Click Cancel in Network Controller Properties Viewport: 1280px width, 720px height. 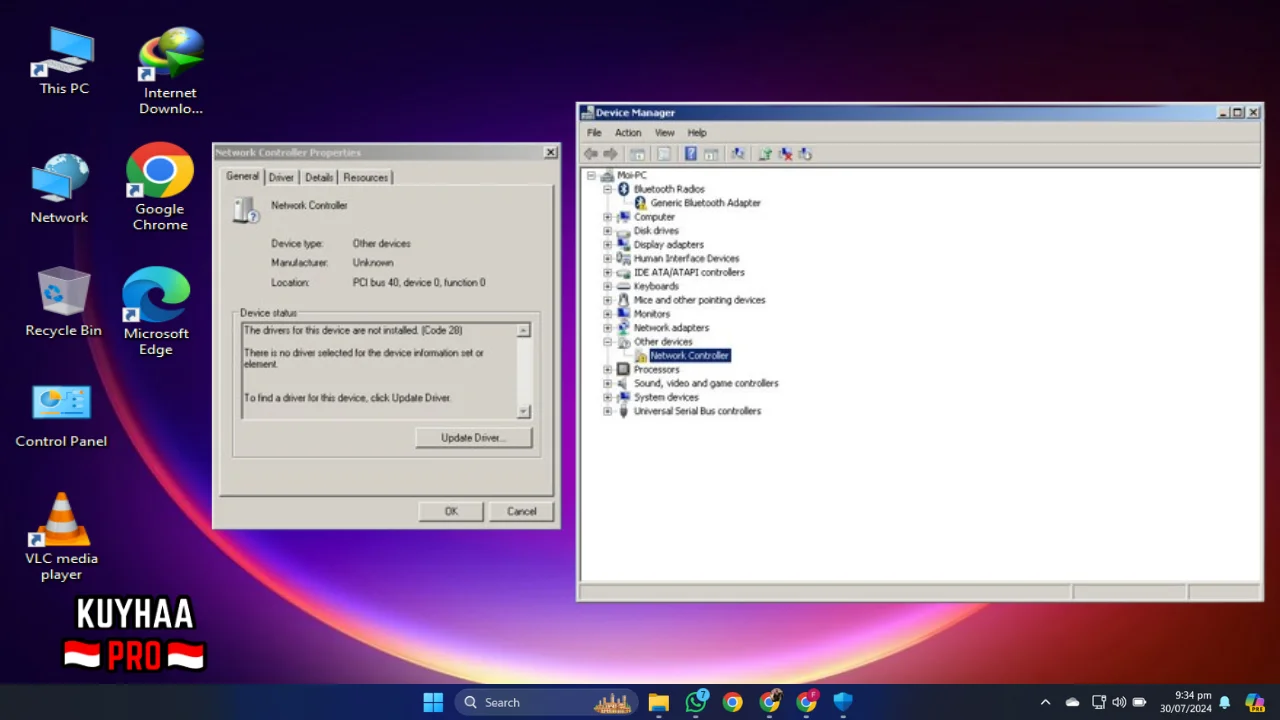pyautogui.click(x=521, y=511)
